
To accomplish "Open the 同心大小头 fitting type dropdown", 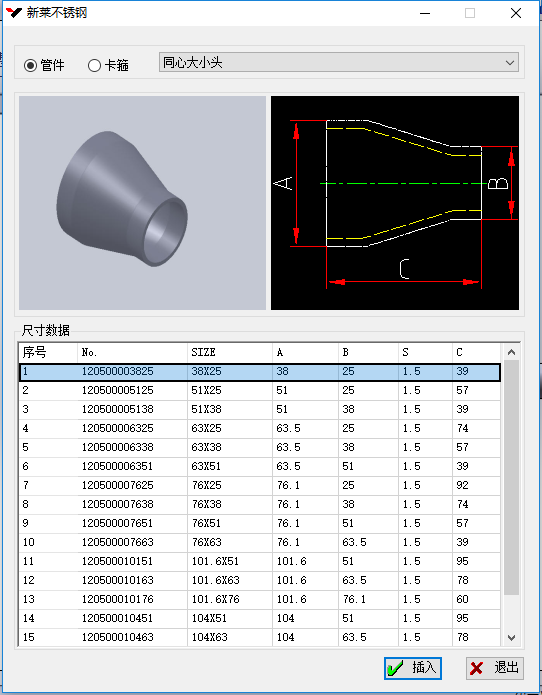I will pyautogui.click(x=339, y=62).
